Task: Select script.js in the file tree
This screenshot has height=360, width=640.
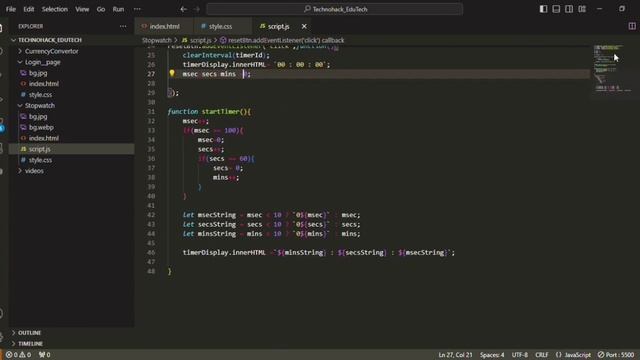Action: [40, 149]
